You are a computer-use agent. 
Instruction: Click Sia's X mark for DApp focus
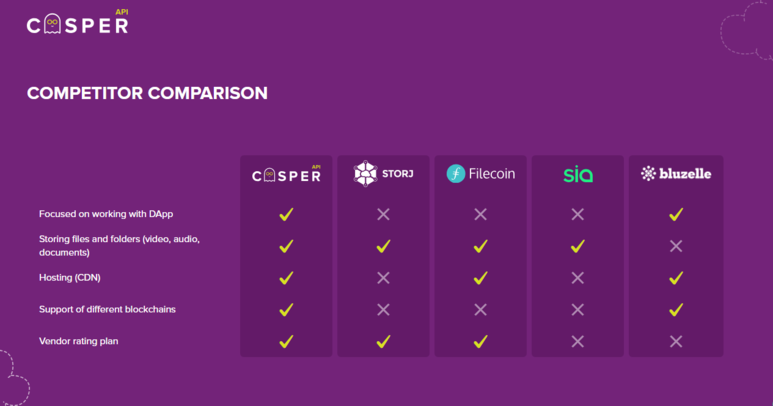[577, 214]
